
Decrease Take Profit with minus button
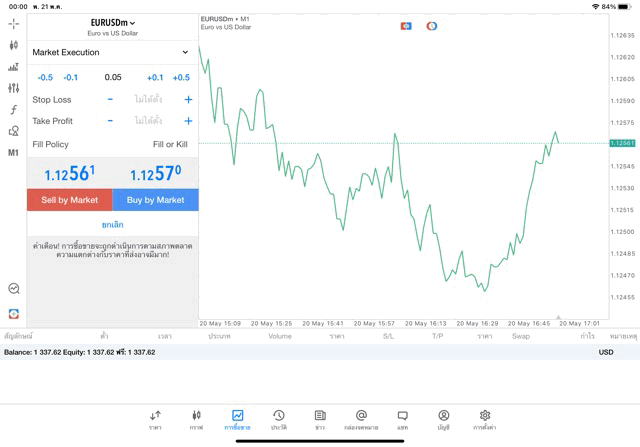pos(110,121)
